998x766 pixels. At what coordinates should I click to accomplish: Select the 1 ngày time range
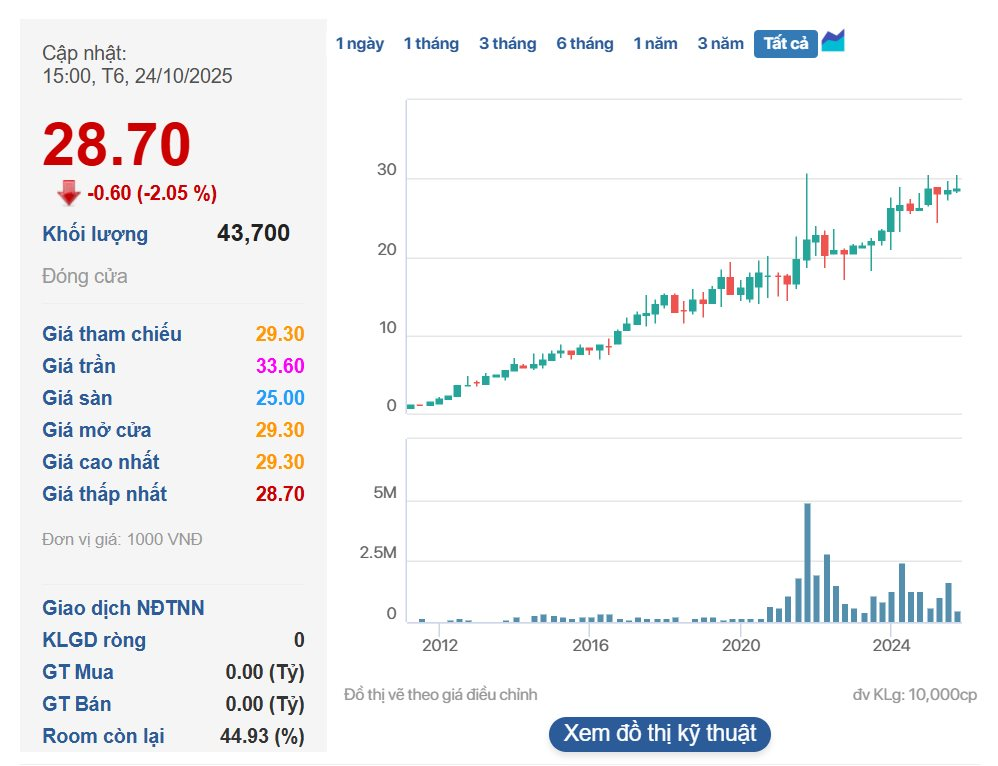359,44
